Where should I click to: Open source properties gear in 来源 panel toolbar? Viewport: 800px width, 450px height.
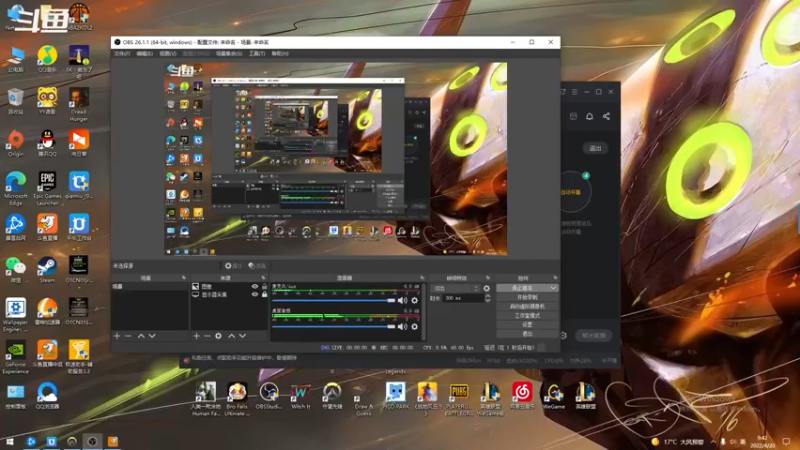218,336
